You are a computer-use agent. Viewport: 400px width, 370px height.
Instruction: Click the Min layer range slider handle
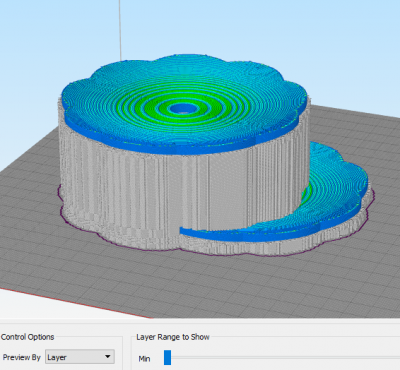click(167, 357)
